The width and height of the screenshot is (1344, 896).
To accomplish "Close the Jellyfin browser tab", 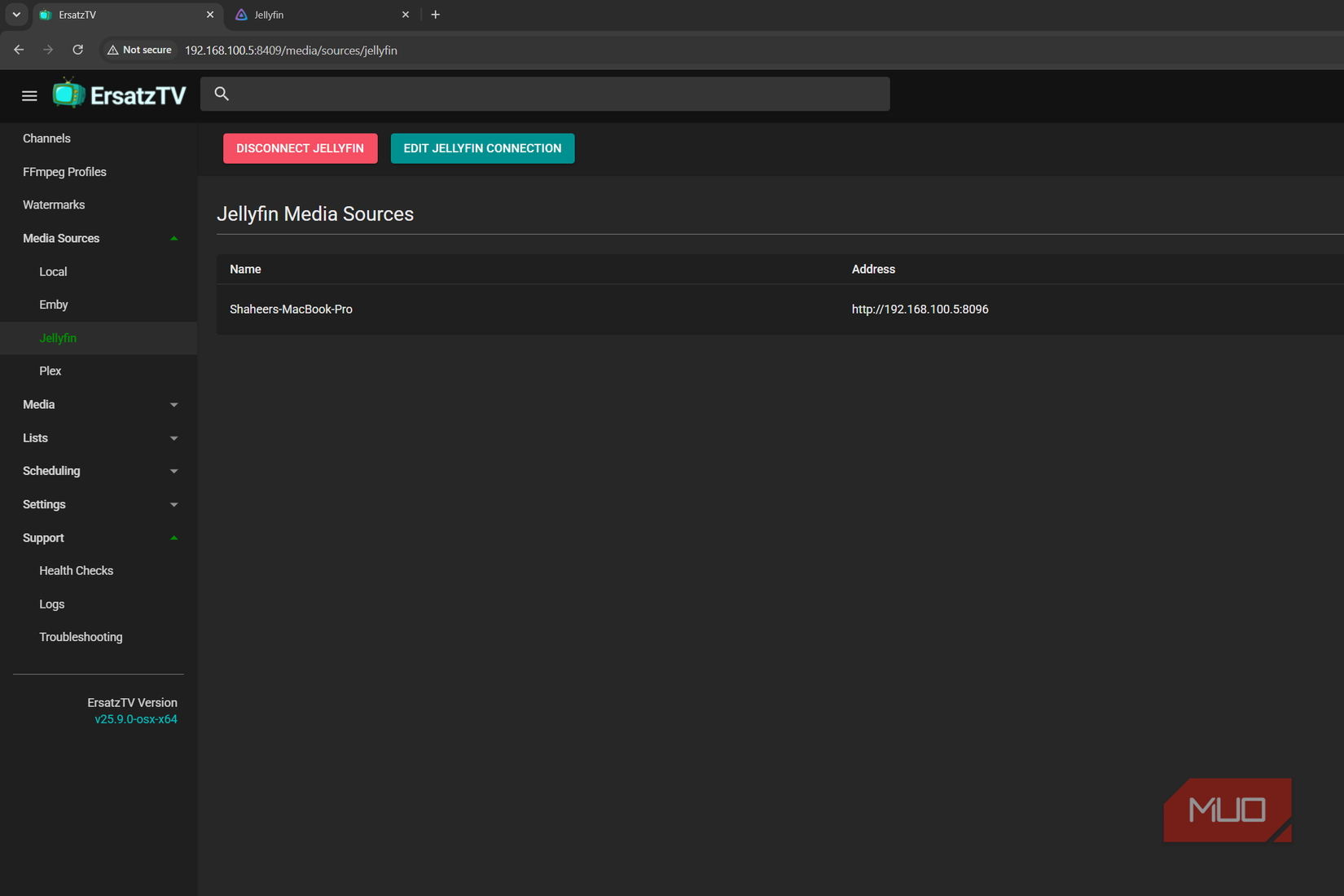I will (x=406, y=15).
